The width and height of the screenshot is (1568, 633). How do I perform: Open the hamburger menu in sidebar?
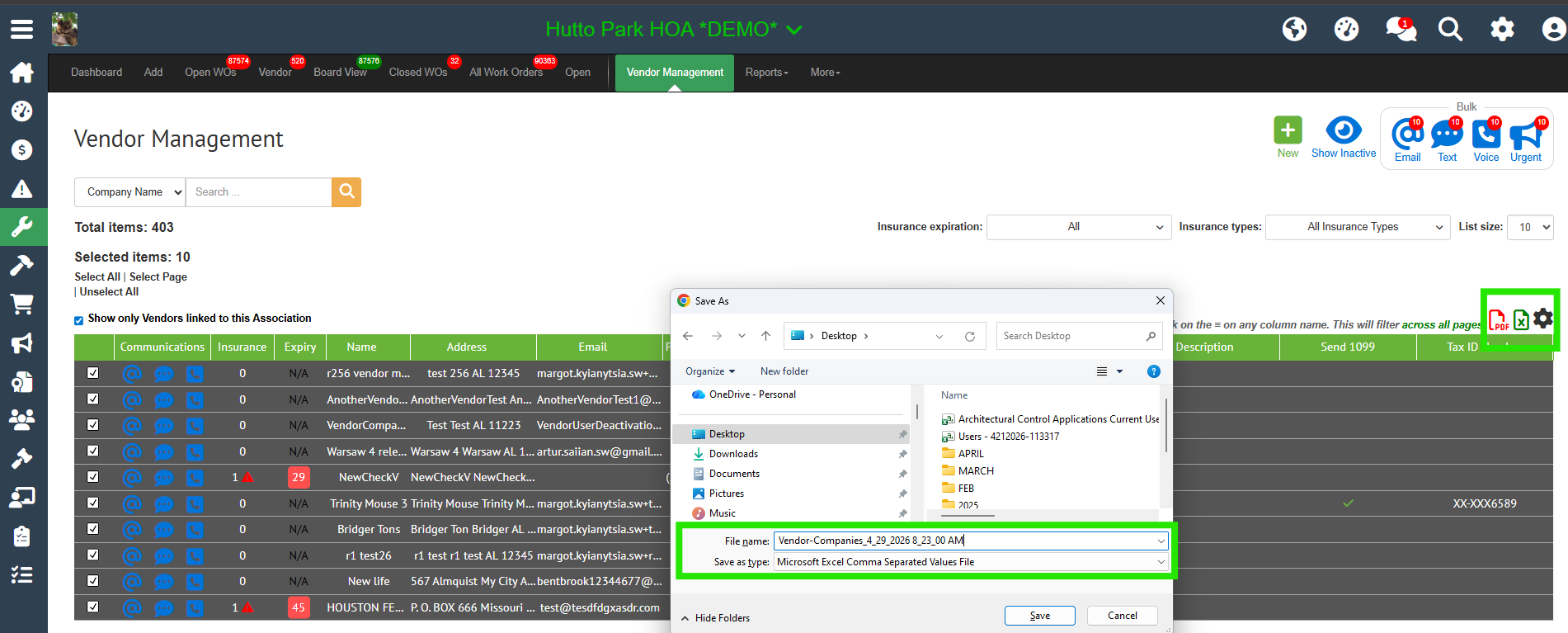point(21,30)
